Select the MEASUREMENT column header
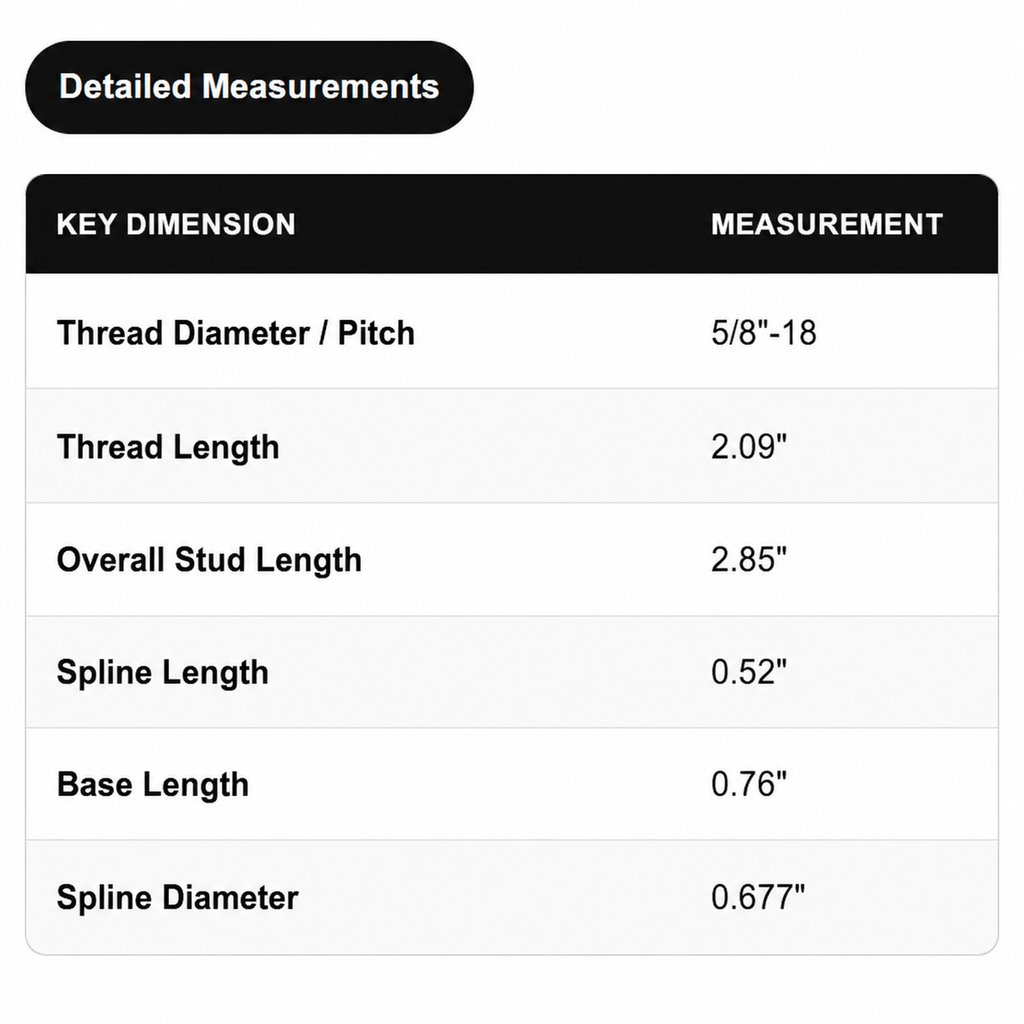The image size is (1024, 1024). tap(826, 224)
